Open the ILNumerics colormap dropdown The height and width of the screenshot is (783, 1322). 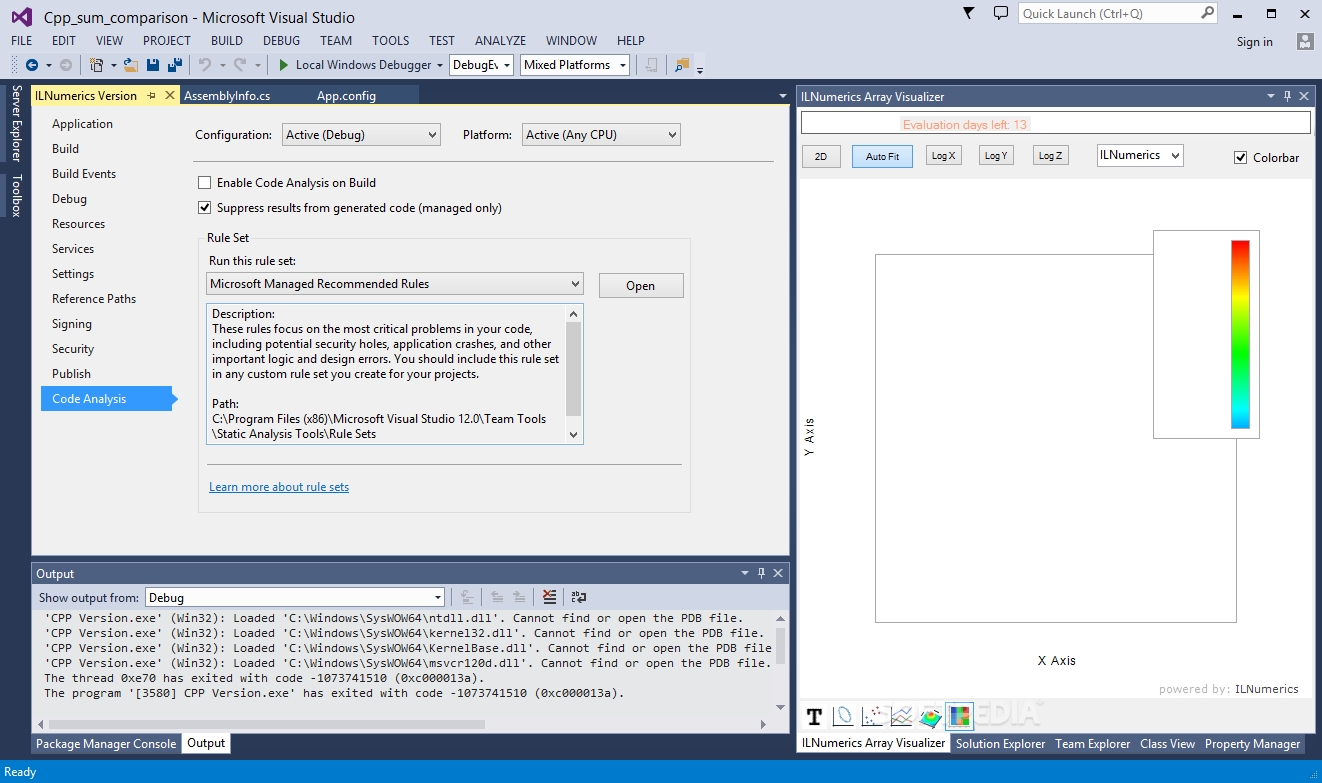coord(1140,155)
